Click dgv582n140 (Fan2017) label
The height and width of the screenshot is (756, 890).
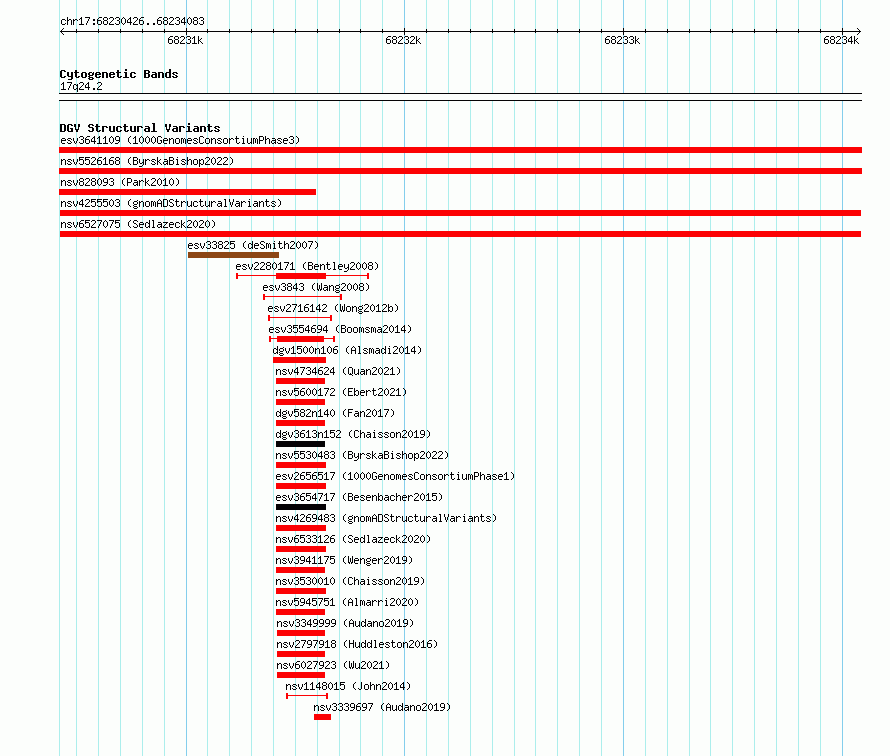(335, 413)
